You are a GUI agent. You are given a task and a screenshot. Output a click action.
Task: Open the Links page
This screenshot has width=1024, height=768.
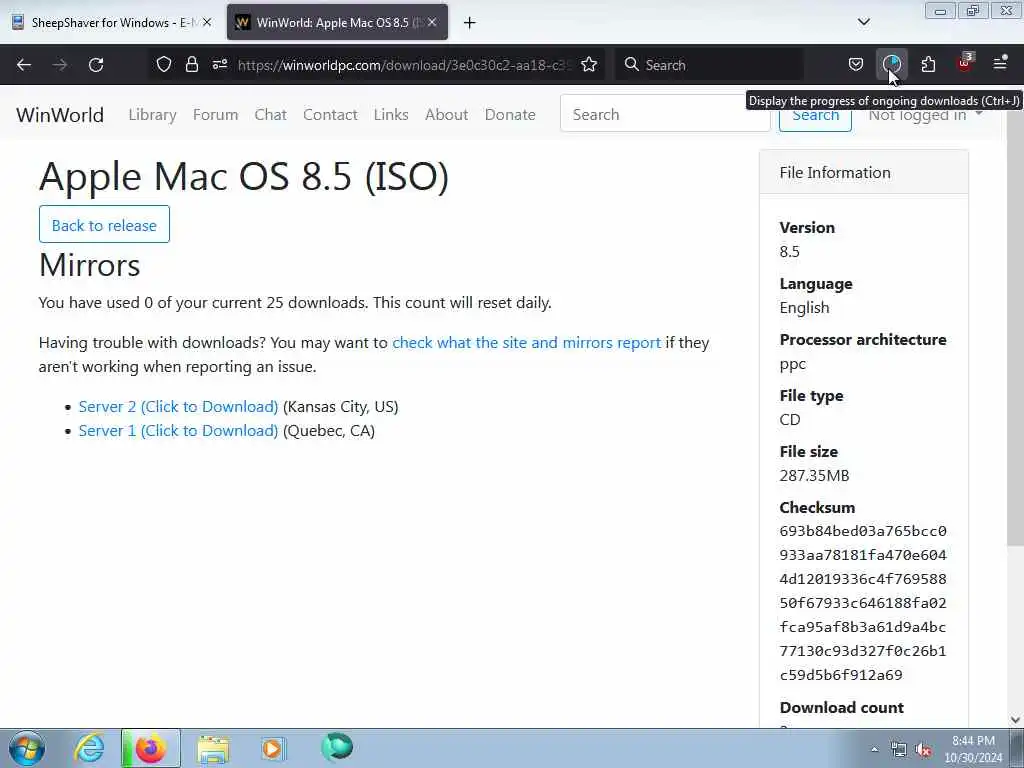[x=391, y=115]
